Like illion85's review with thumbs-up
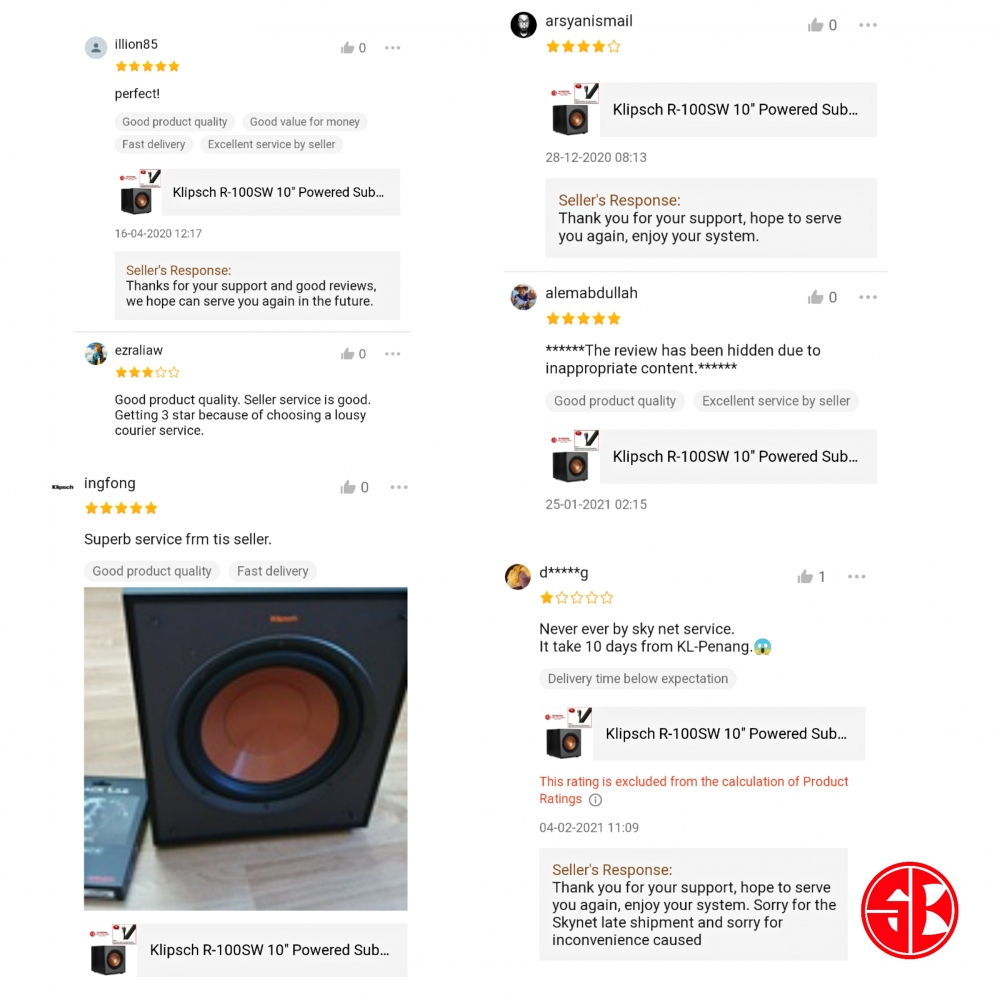 tap(347, 48)
